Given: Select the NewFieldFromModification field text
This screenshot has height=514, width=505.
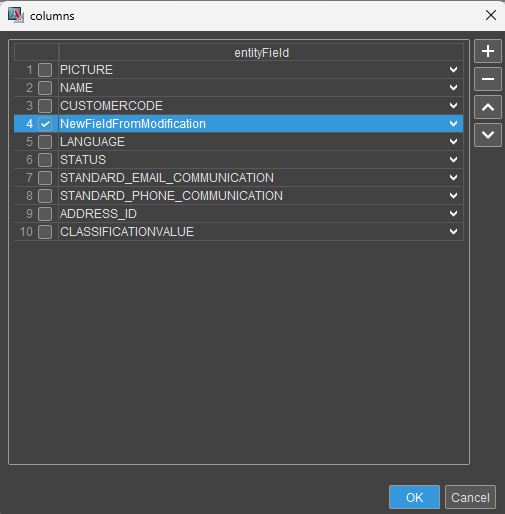Looking at the screenshot, I should point(133,124).
